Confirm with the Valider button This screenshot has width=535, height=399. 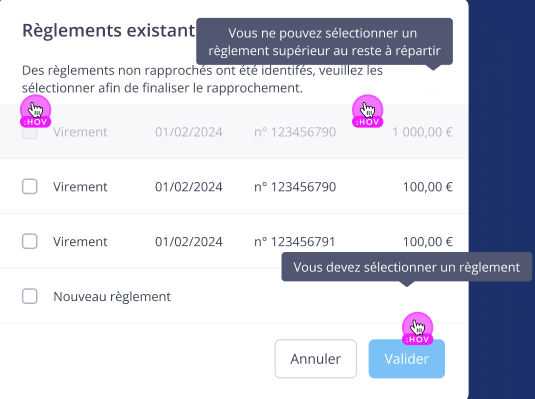[407, 359]
